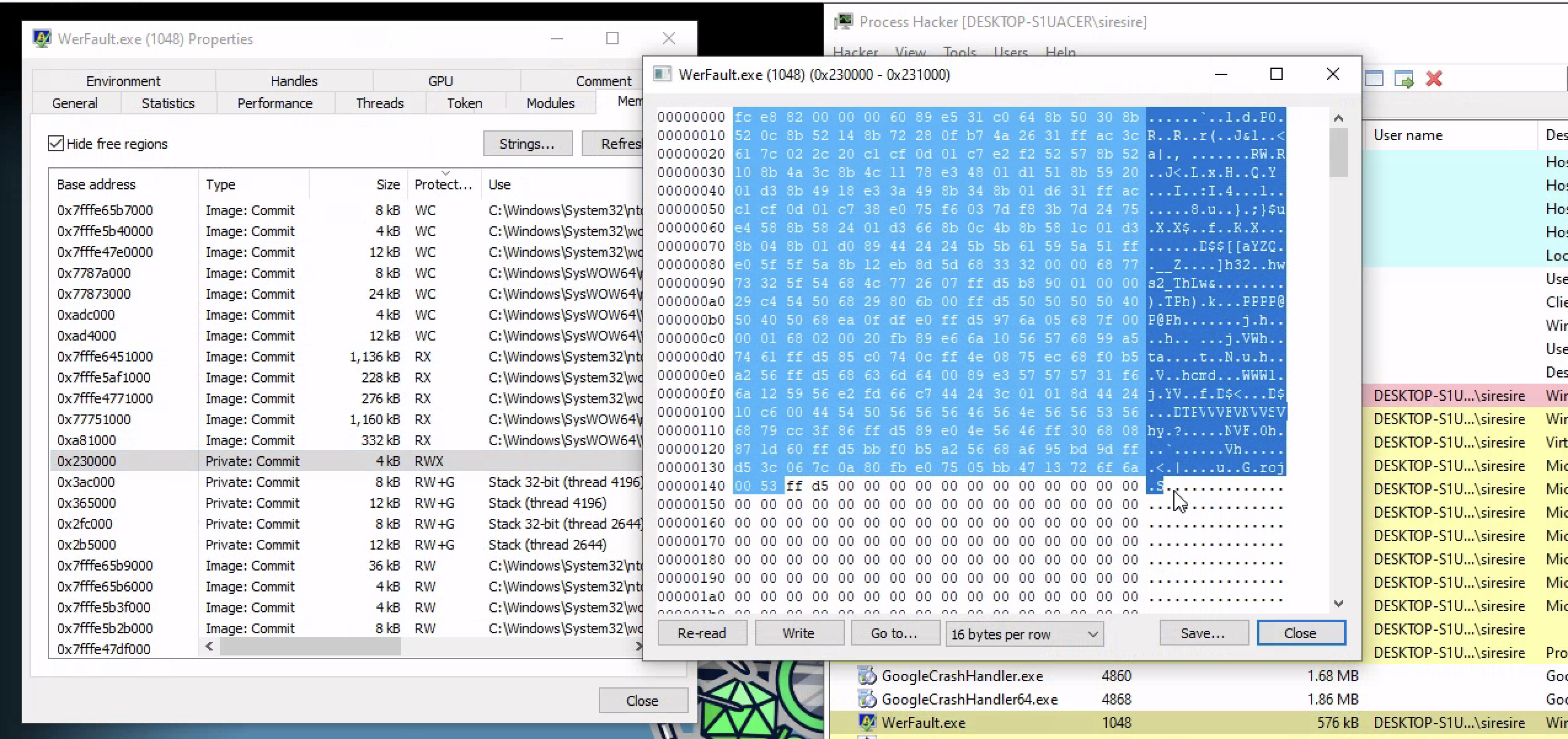Minimize the WerFault Properties window
The height and width of the screenshot is (739, 1568).
(x=557, y=39)
